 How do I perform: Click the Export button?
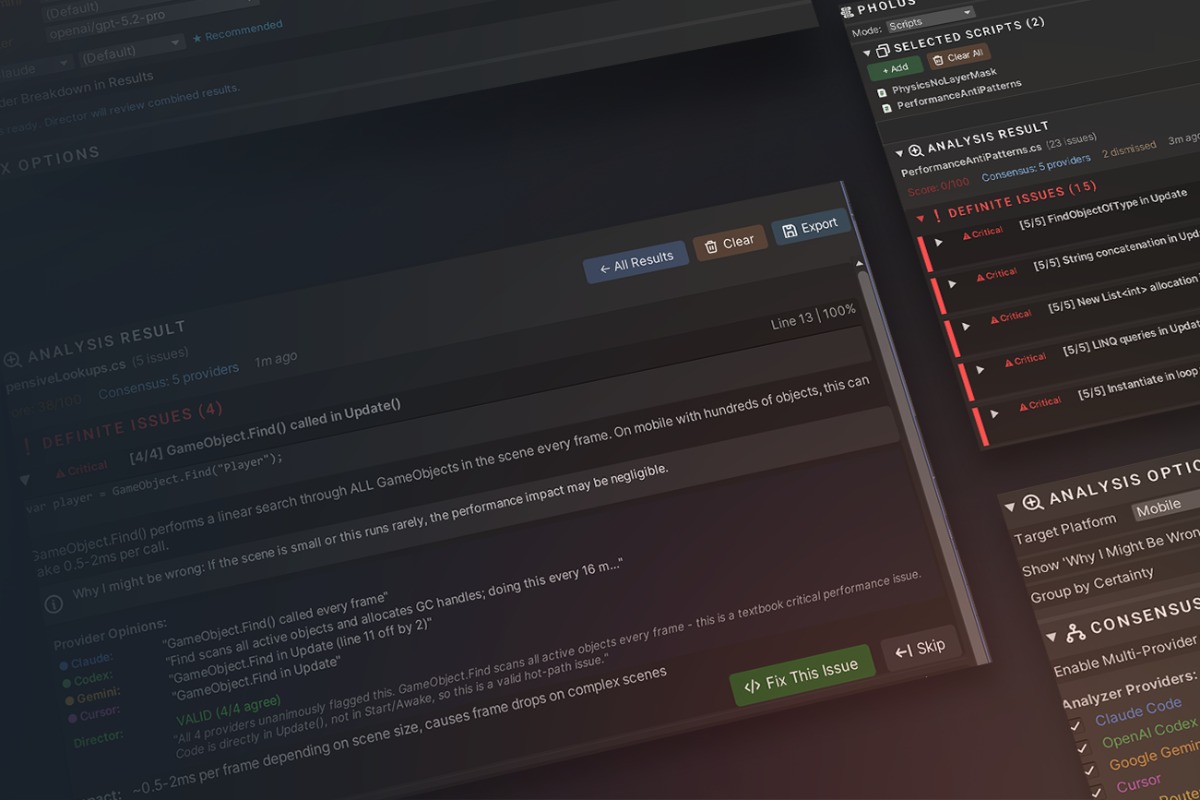click(x=810, y=226)
